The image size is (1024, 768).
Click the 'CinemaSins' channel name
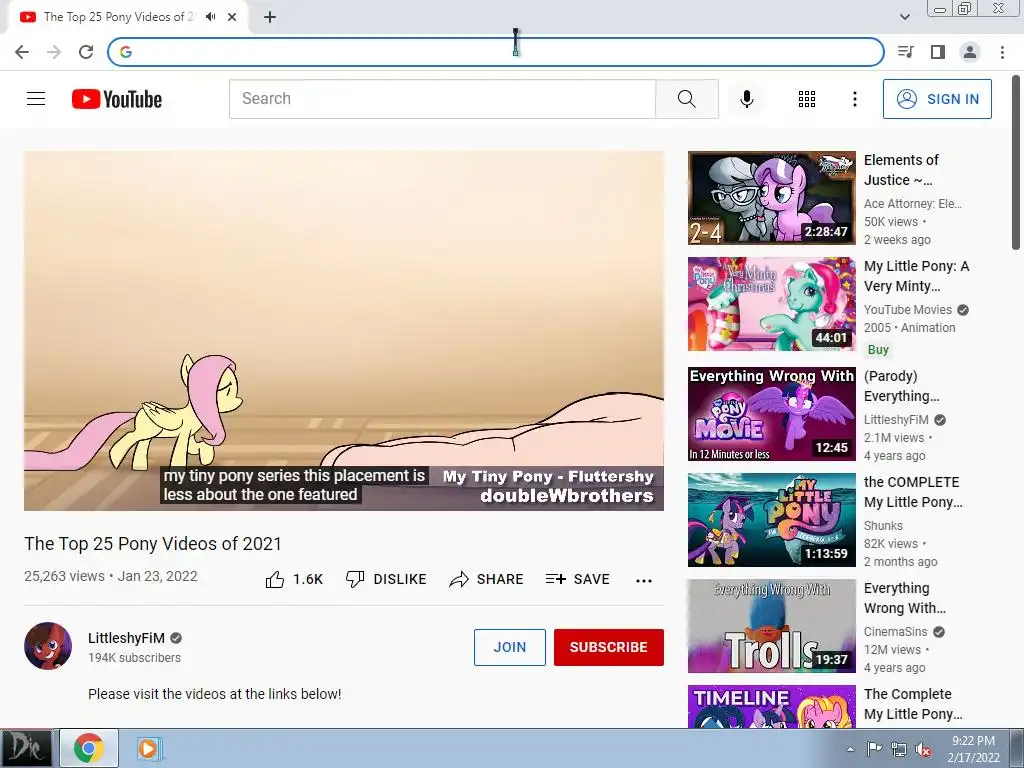pyautogui.click(x=895, y=632)
